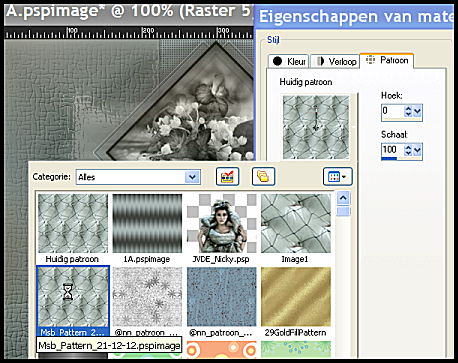This screenshot has height=363, width=458.
Task: Open the thumbnail view options icon
Action: tap(337, 176)
